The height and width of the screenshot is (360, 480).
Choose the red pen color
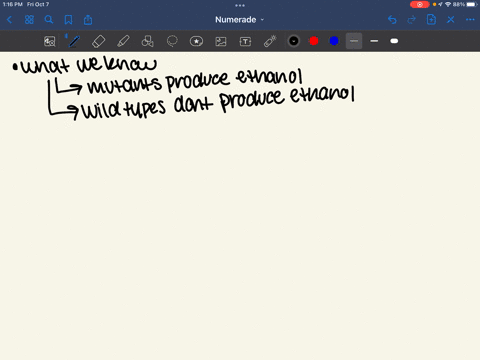[x=314, y=41]
